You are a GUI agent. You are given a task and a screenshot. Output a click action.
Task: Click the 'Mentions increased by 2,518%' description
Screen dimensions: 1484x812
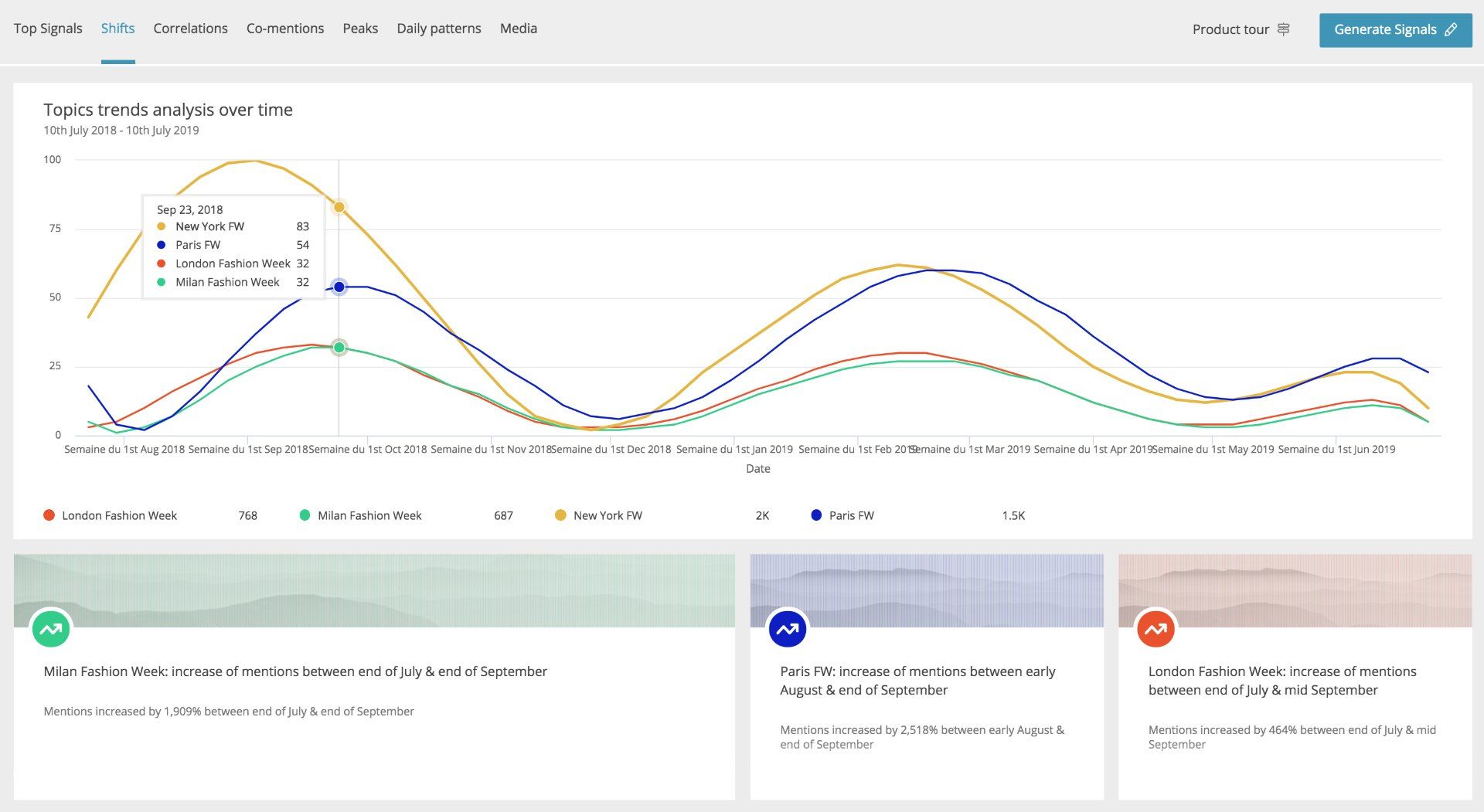pos(922,737)
